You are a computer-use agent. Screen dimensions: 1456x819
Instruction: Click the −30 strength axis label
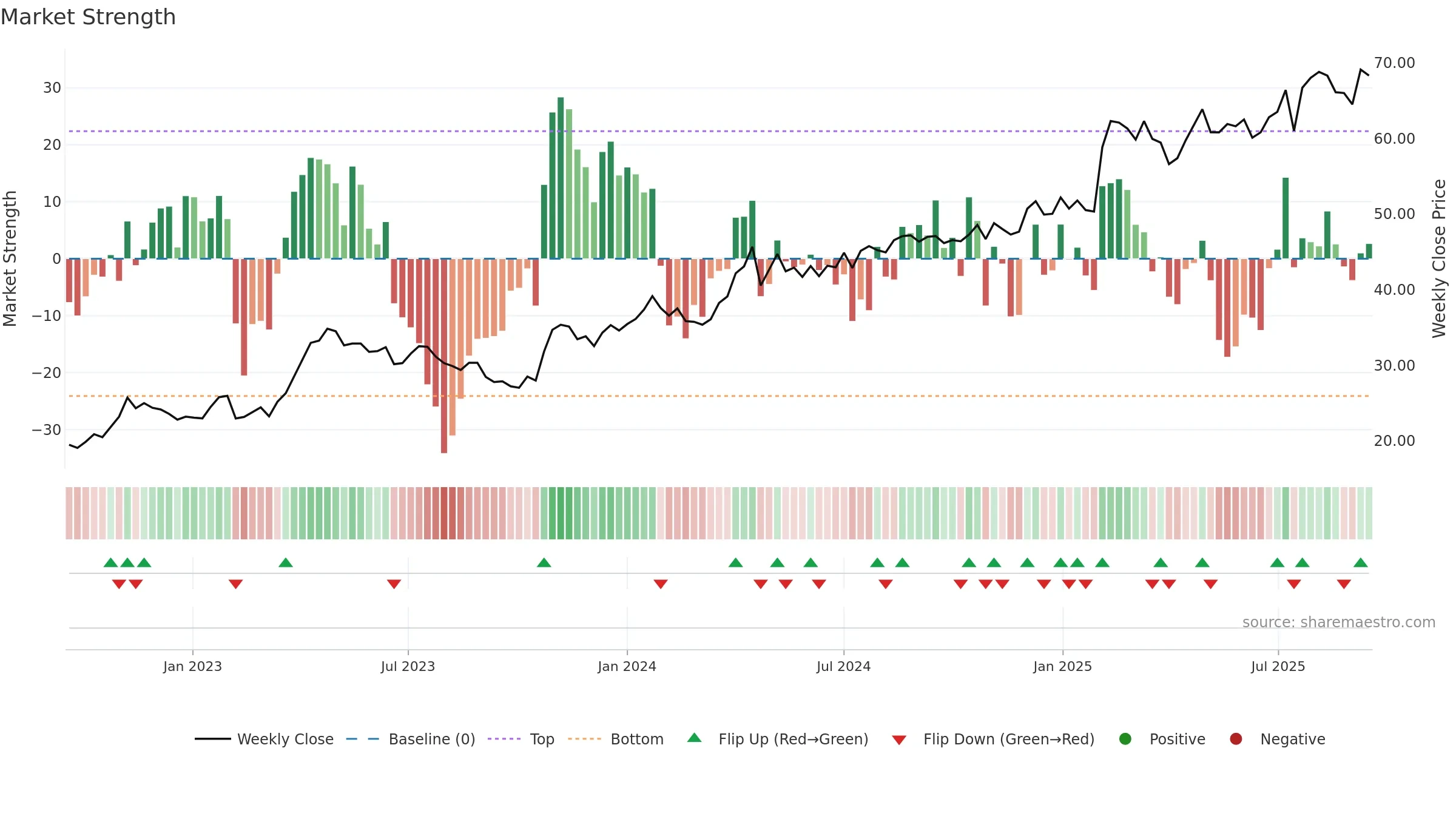[x=47, y=430]
